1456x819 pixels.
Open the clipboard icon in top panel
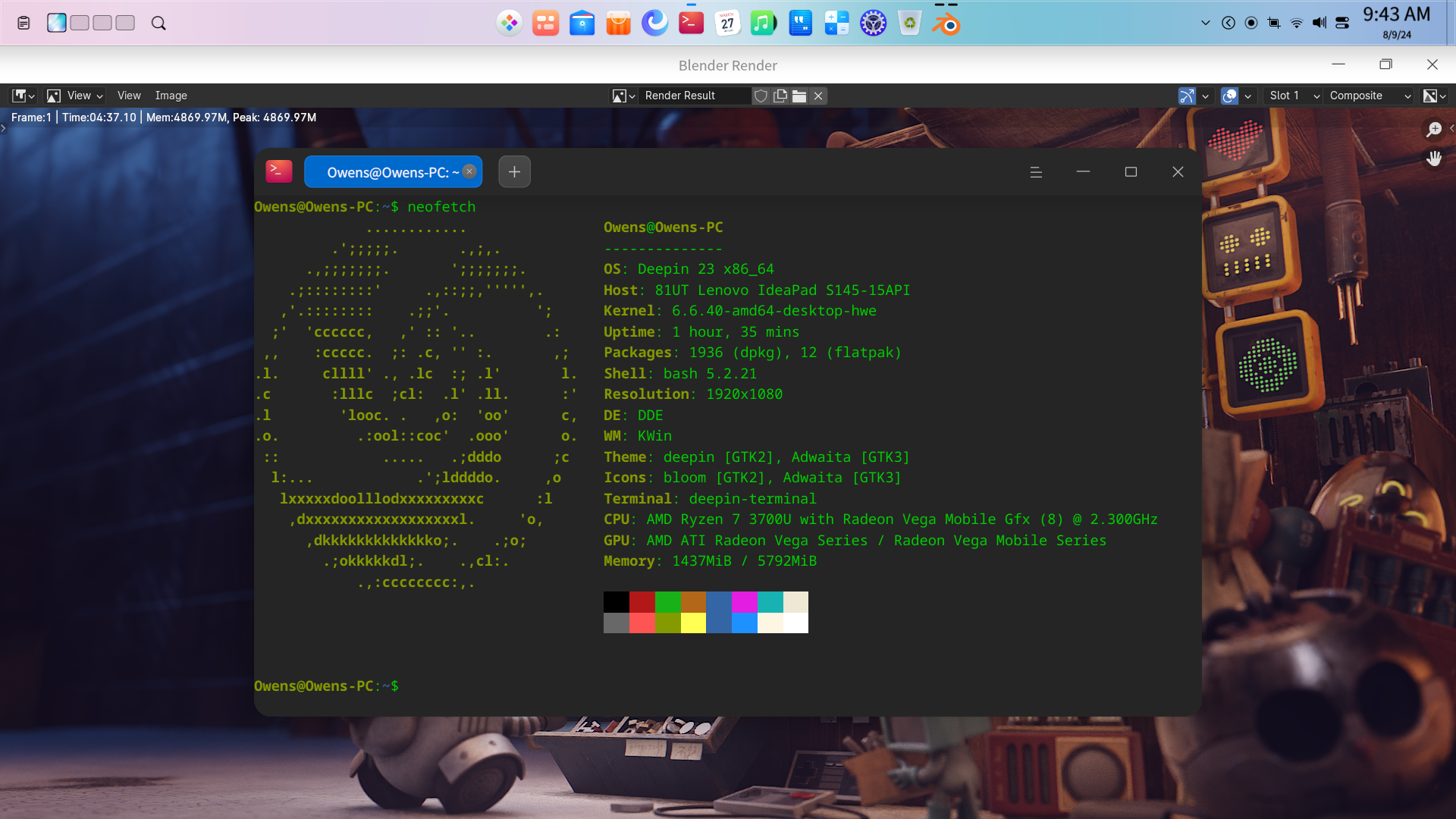24,23
